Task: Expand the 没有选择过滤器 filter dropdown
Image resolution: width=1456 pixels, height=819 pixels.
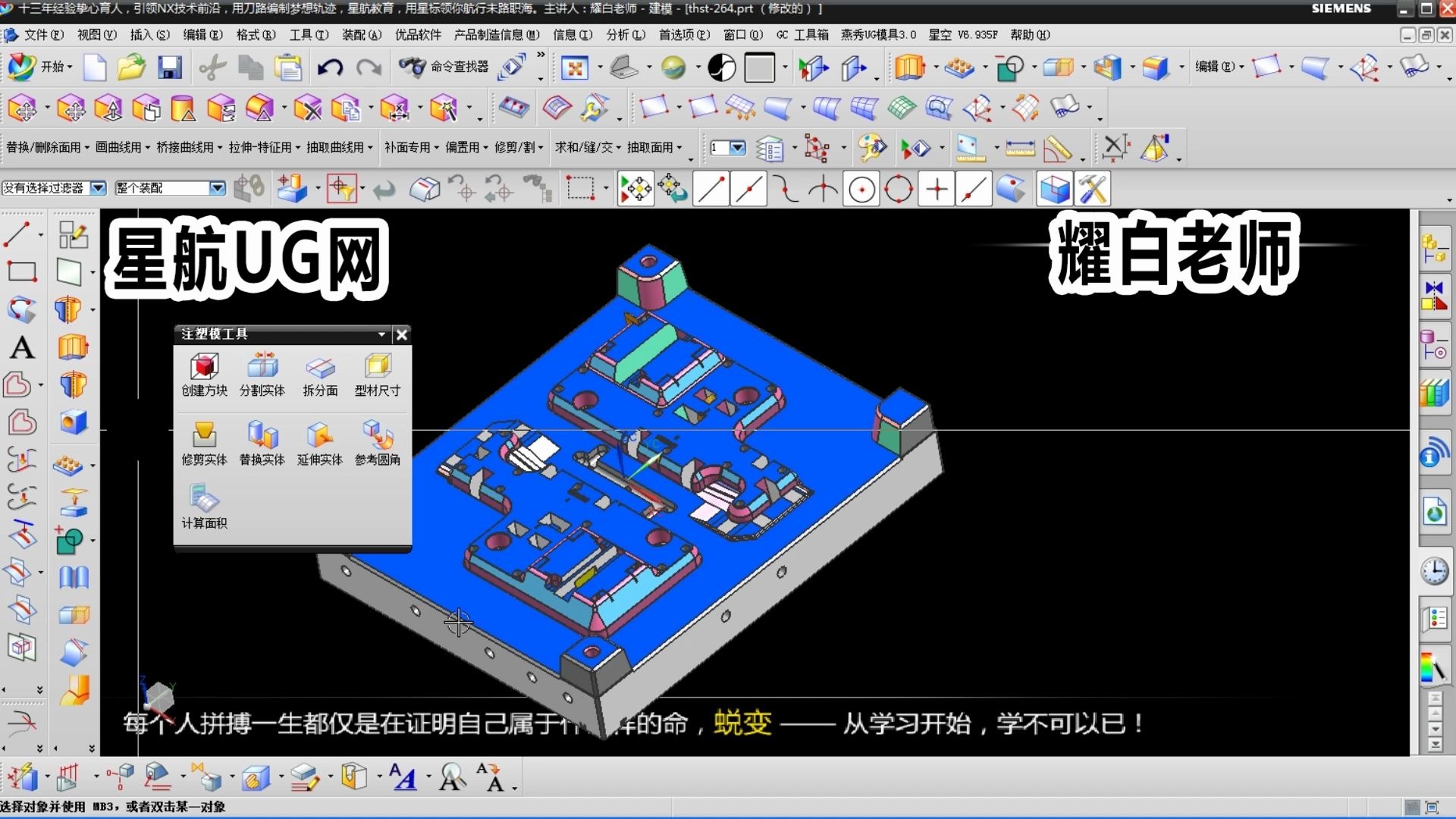Action: click(98, 188)
